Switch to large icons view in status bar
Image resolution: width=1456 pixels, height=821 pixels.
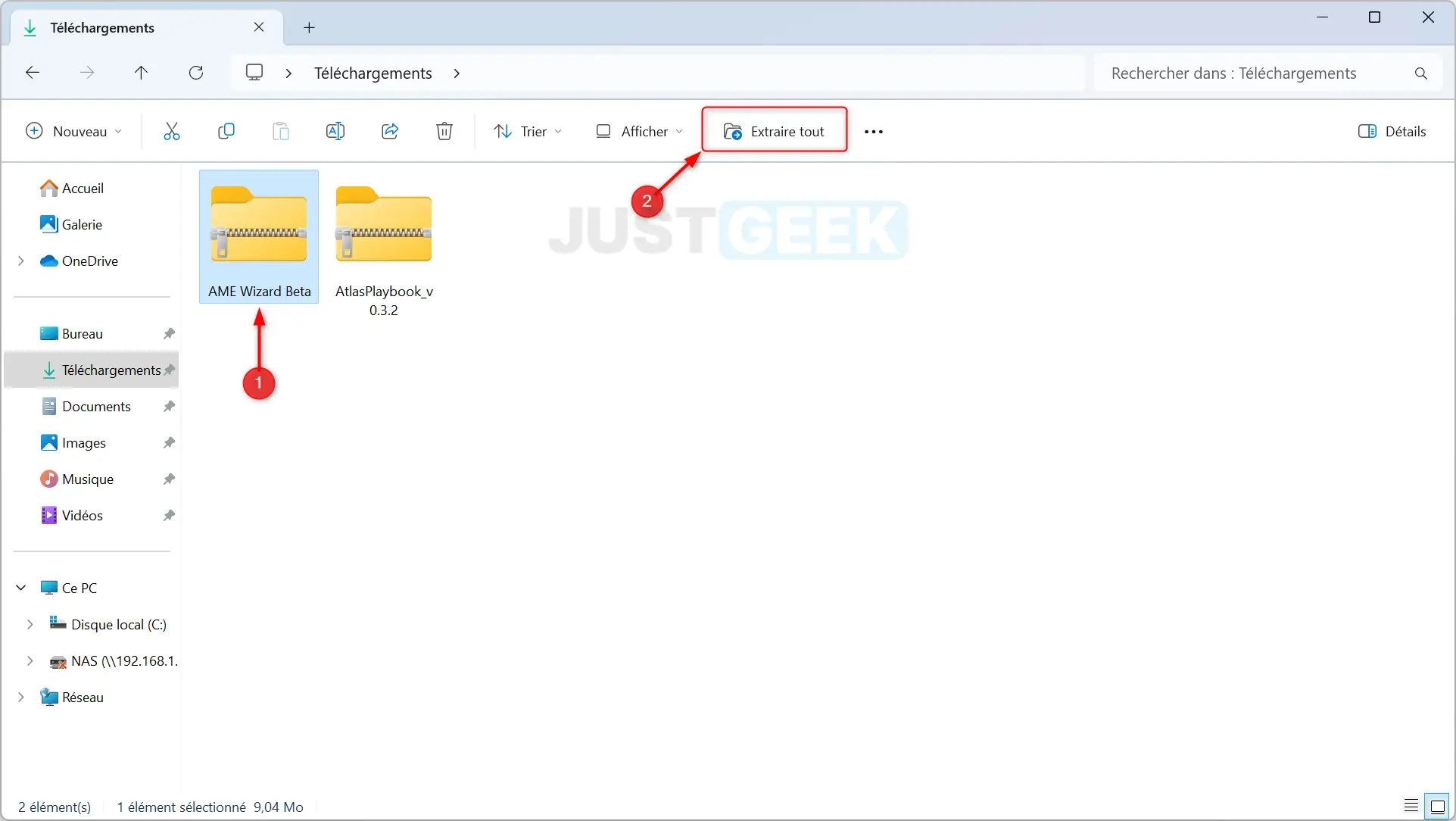(x=1437, y=806)
